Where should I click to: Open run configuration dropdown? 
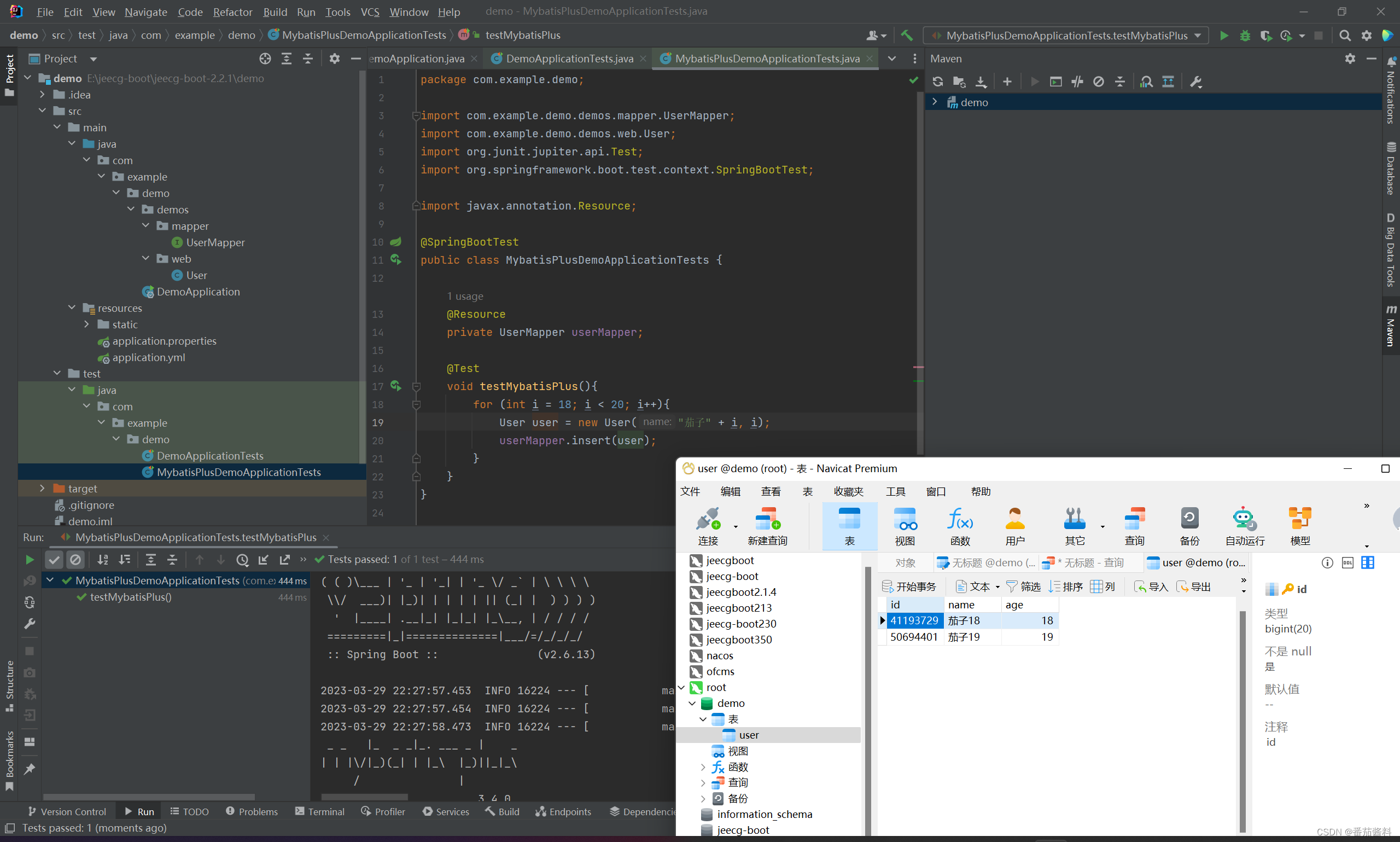pos(1066,35)
